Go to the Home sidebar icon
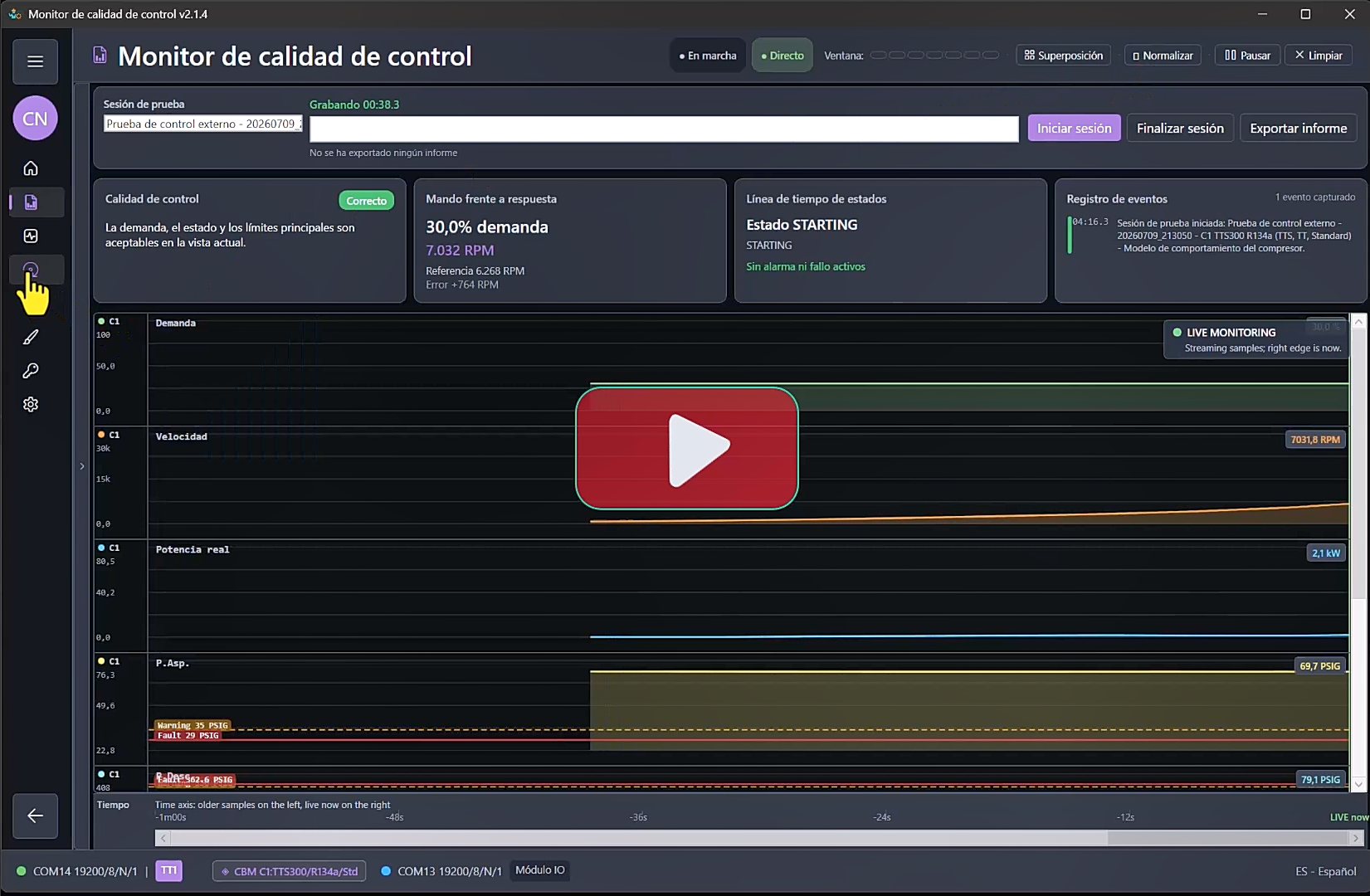The width and height of the screenshot is (1370, 896). coord(31,168)
